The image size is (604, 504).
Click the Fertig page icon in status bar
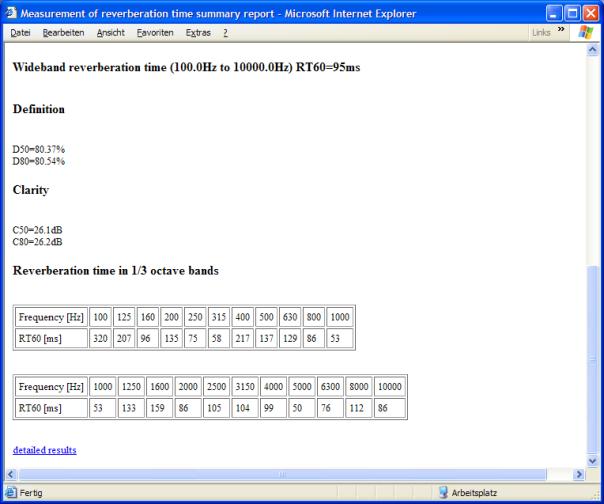point(10,492)
